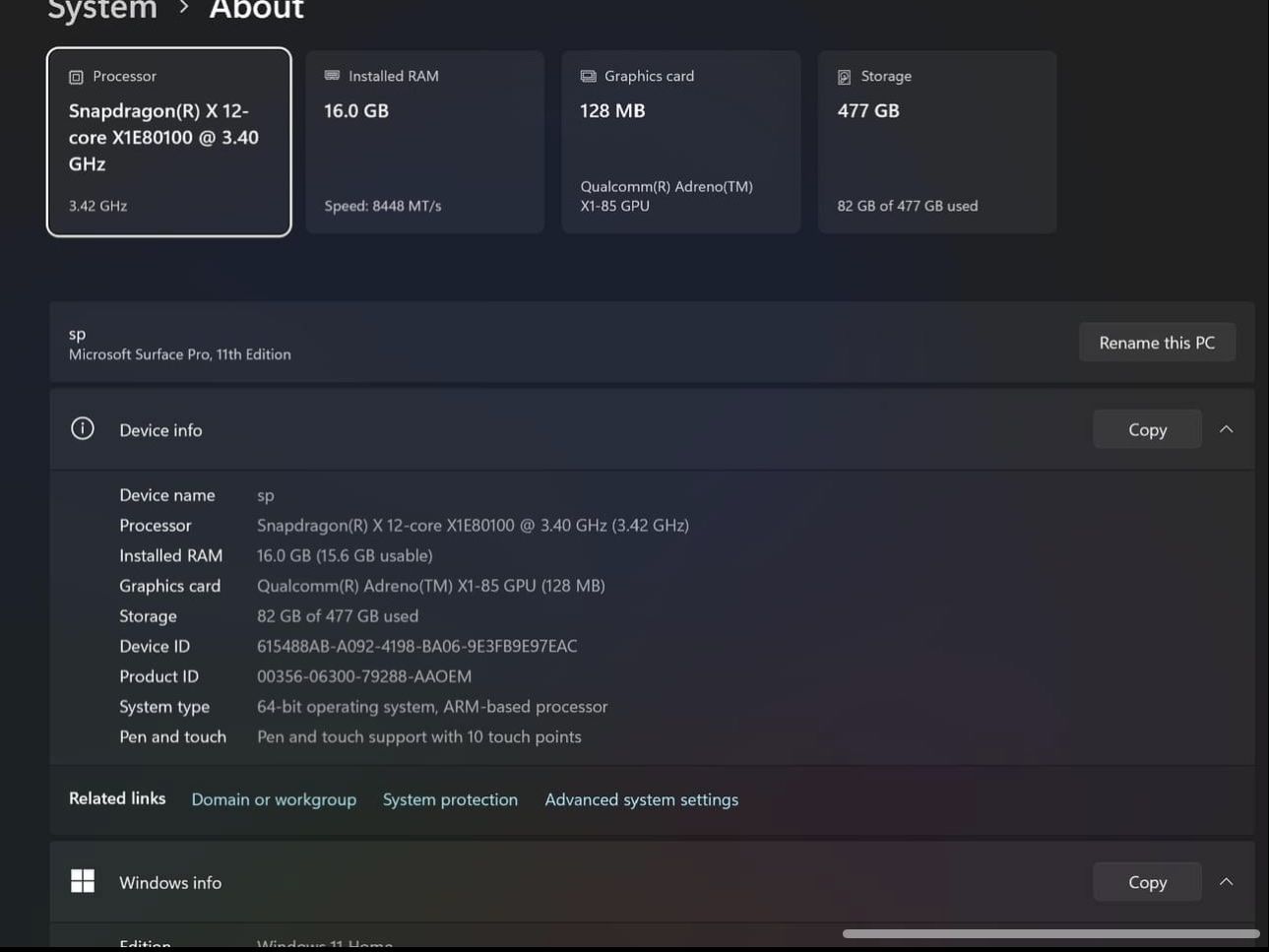
Task: Click "Qualcomm(R) Adreno(TM) X1-85 GPU" in Graphics card tile
Action: [x=666, y=196]
